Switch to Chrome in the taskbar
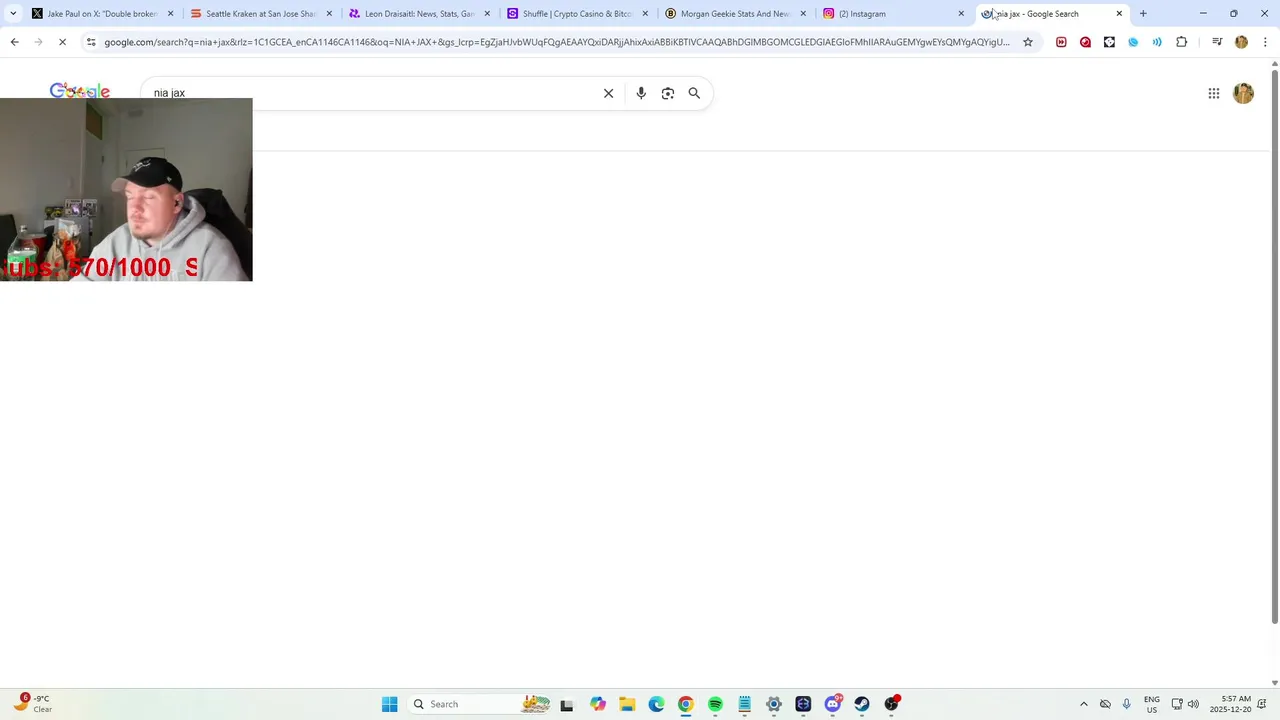The height and width of the screenshot is (720, 1280). point(685,704)
